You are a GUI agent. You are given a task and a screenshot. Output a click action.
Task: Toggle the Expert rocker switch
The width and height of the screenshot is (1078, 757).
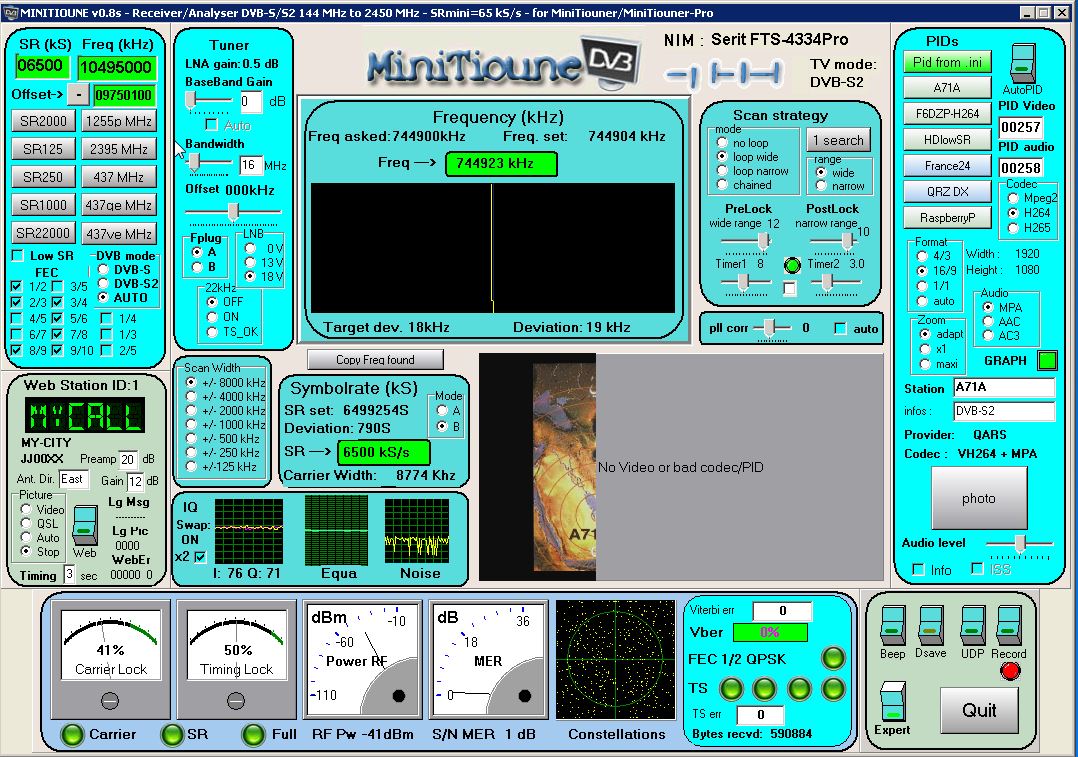[893, 701]
